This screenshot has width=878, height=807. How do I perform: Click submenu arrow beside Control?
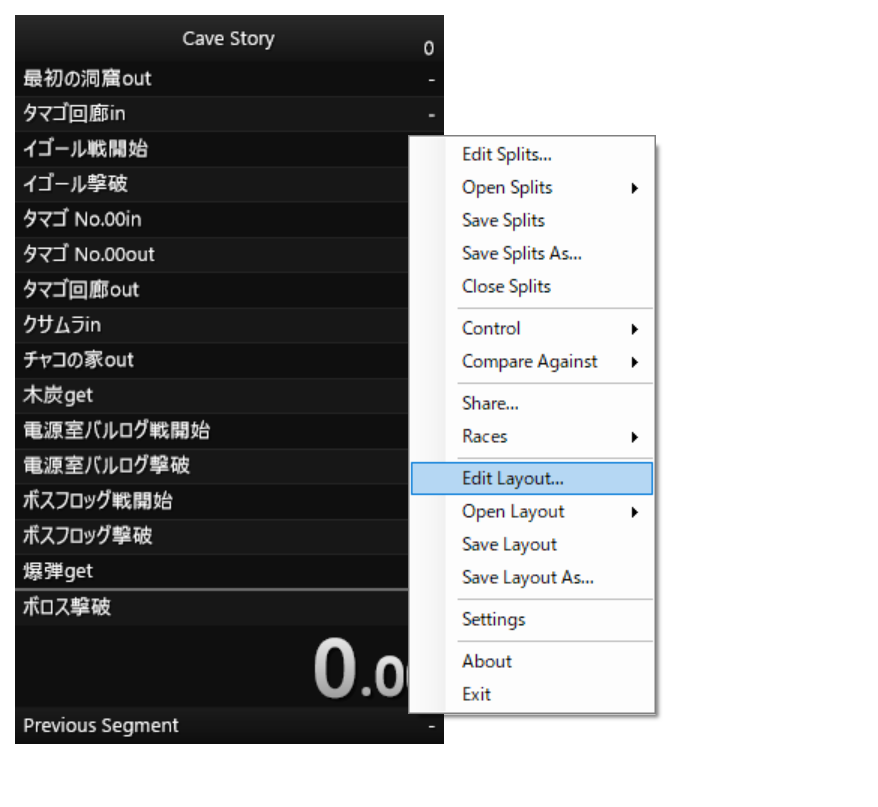634,329
